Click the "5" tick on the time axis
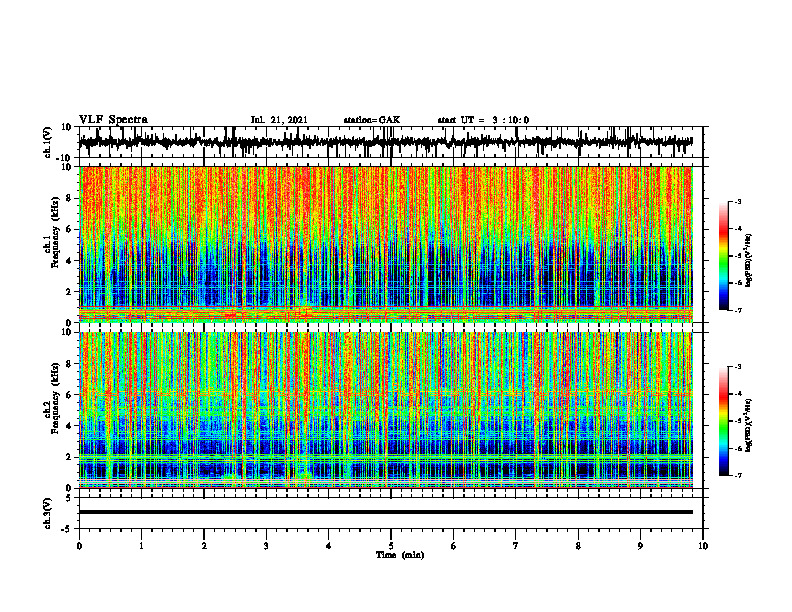 391,546
